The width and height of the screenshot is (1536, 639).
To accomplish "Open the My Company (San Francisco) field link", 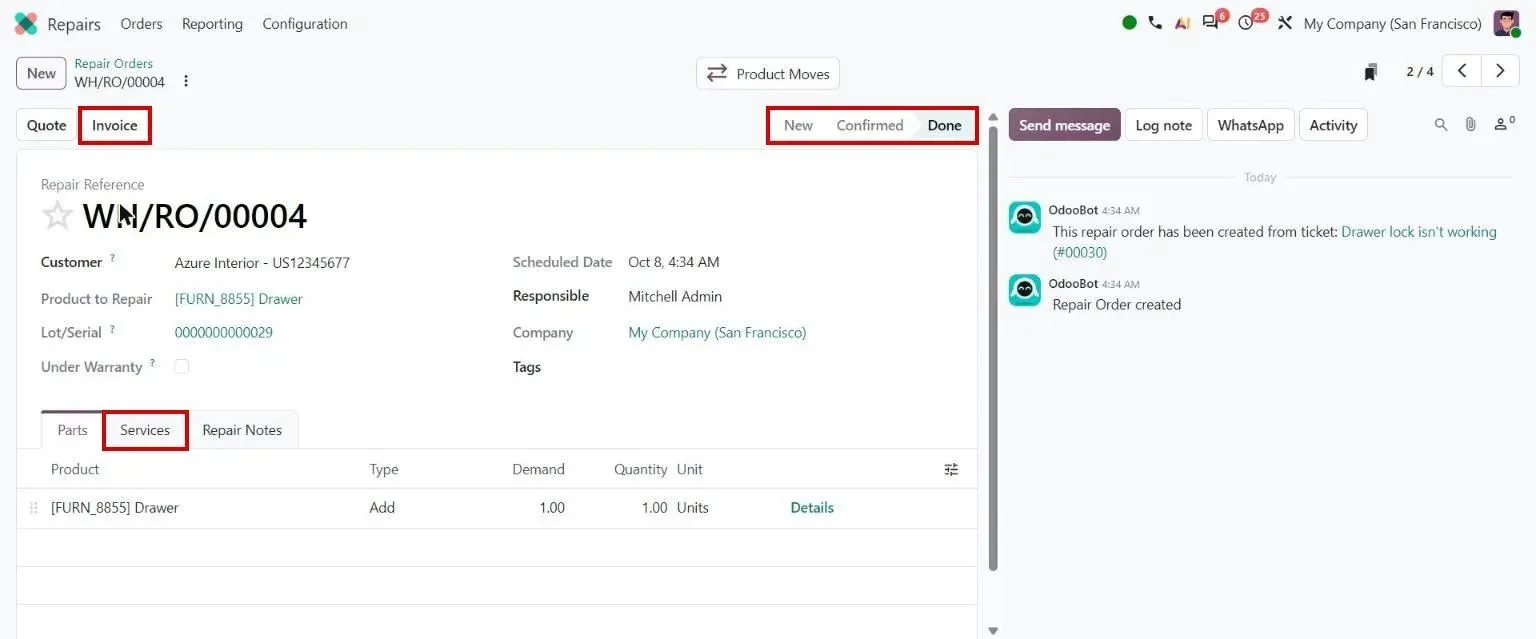I will click(717, 332).
